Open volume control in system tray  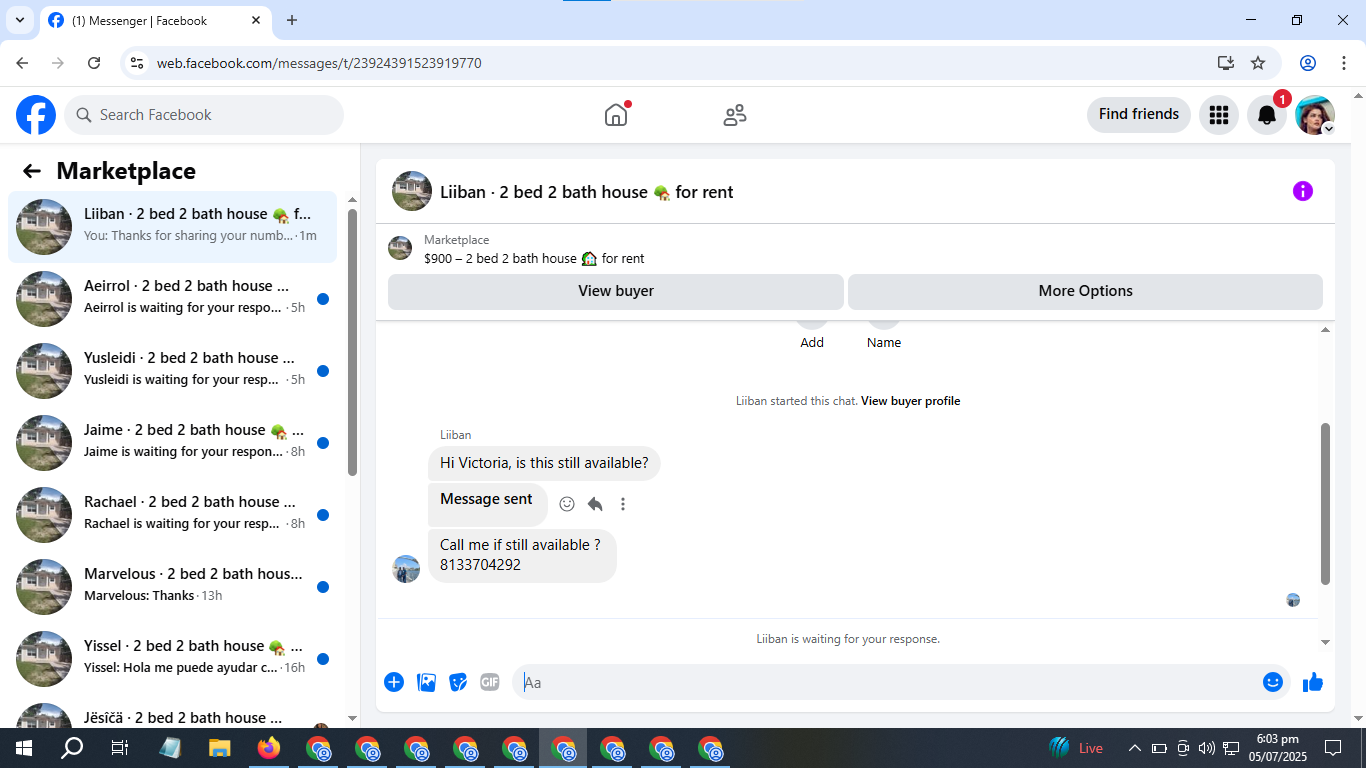point(1206,748)
